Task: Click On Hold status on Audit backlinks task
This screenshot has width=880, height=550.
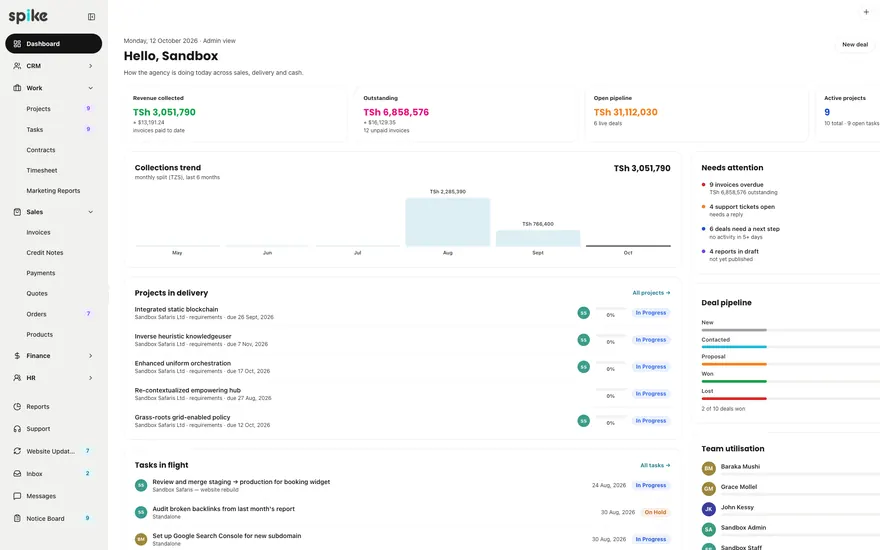Action: click(x=655, y=512)
